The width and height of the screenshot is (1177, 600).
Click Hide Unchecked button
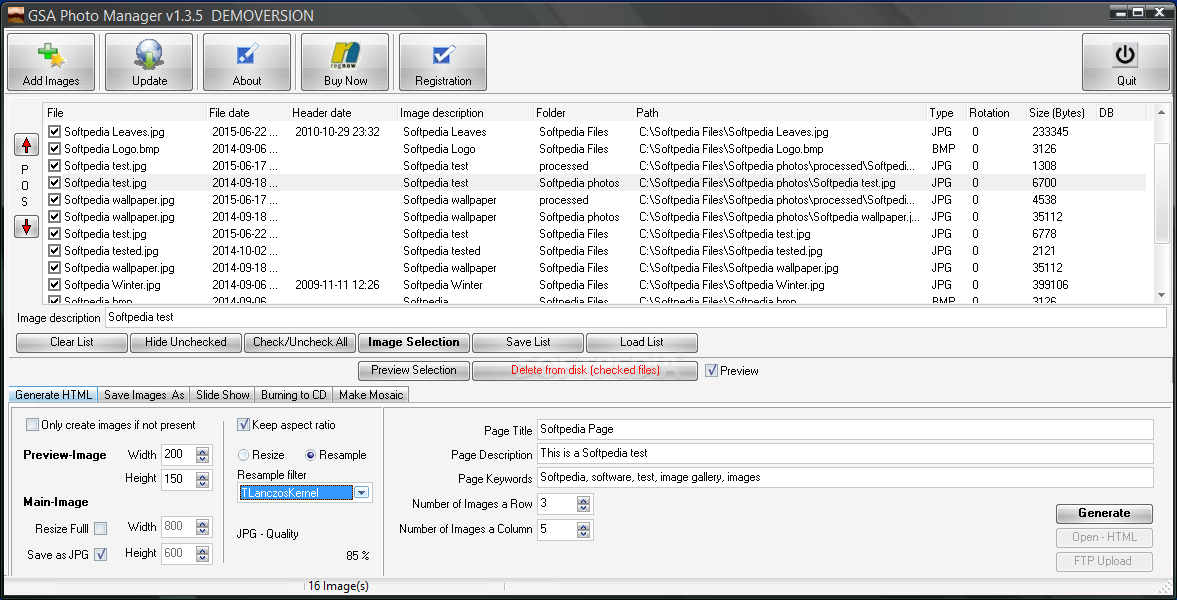[185, 342]
